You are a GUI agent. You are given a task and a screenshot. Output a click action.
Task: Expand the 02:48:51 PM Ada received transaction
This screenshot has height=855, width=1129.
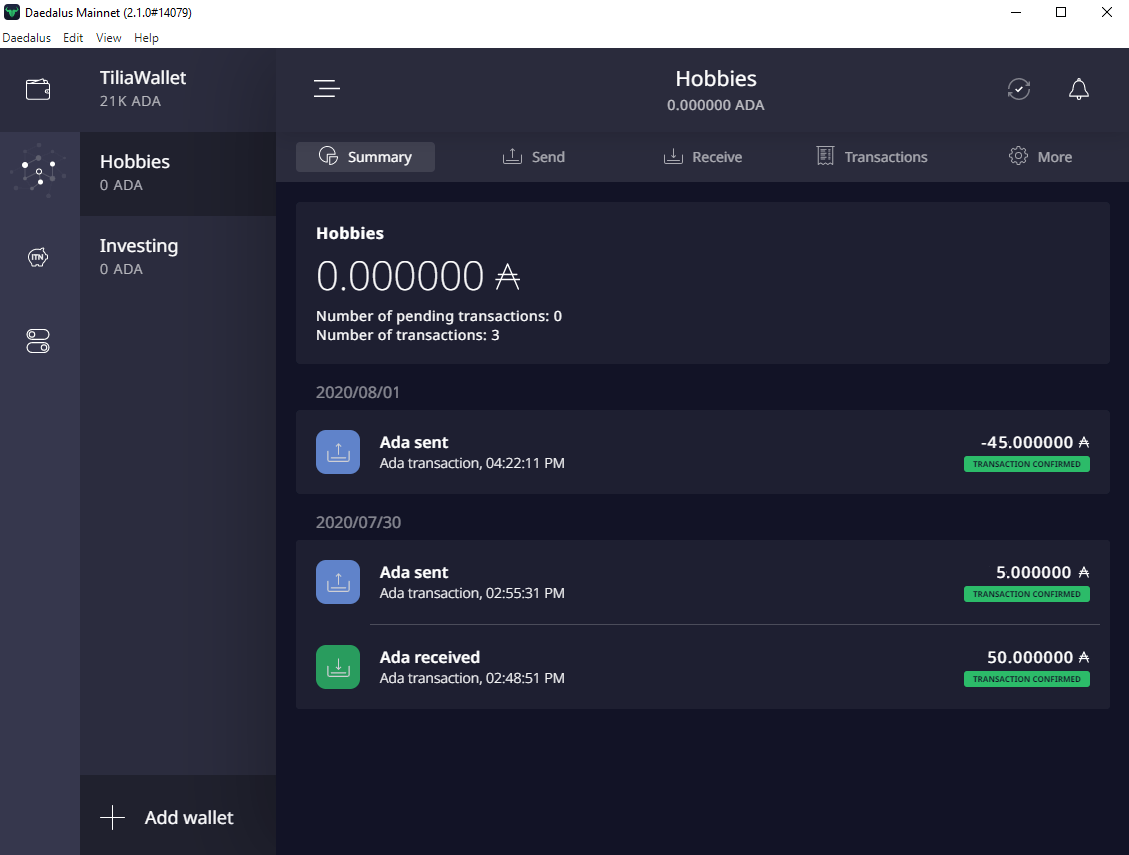point(703,667)
